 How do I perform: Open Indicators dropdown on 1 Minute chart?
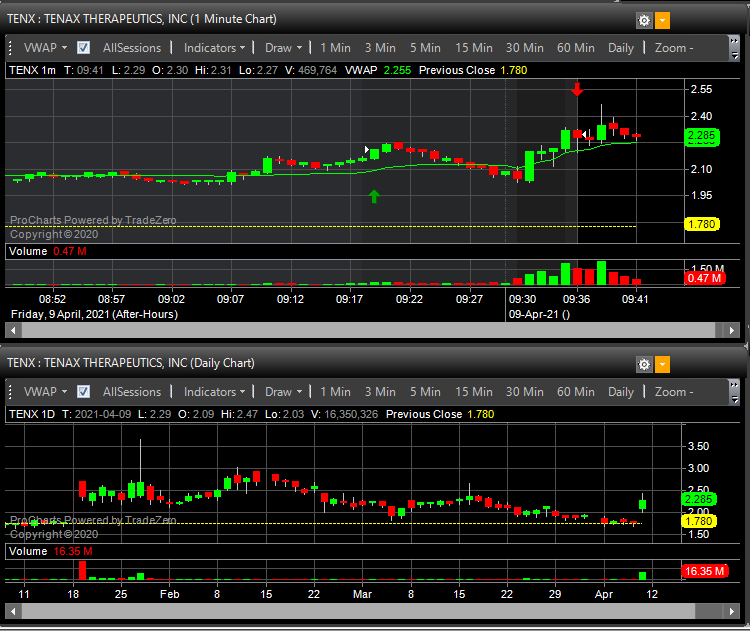tap(215, 48)
